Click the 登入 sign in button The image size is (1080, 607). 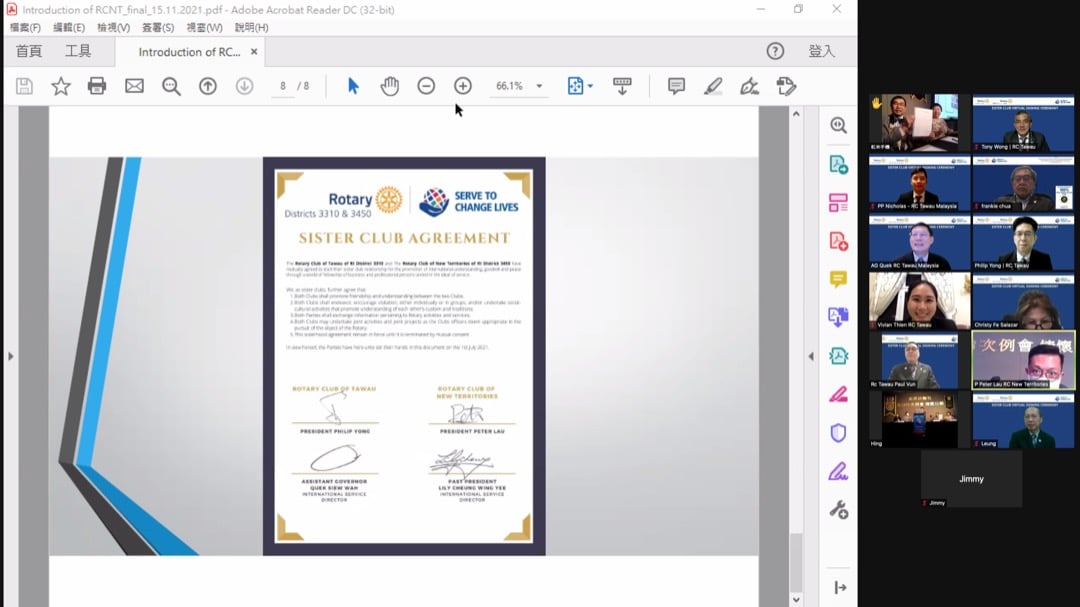tap(821, 51)
